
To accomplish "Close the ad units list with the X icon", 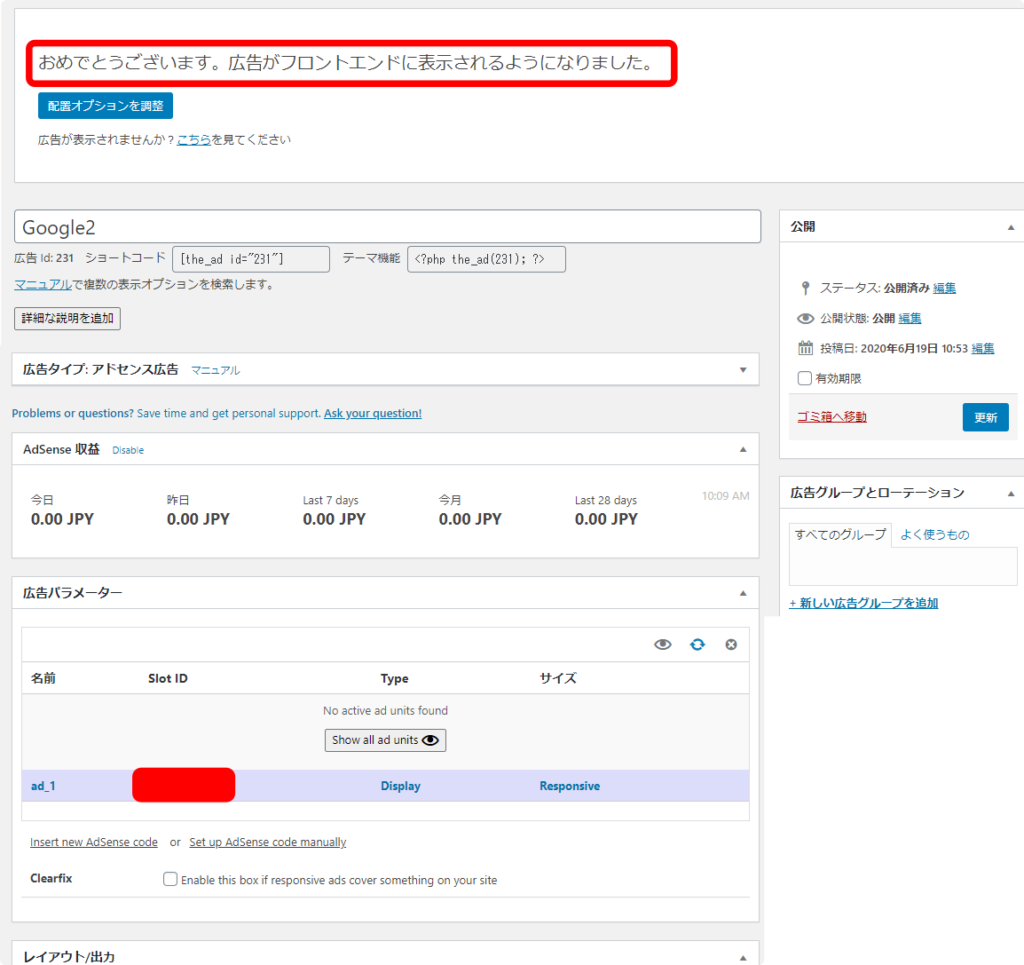I will click(x=731, y=644).
